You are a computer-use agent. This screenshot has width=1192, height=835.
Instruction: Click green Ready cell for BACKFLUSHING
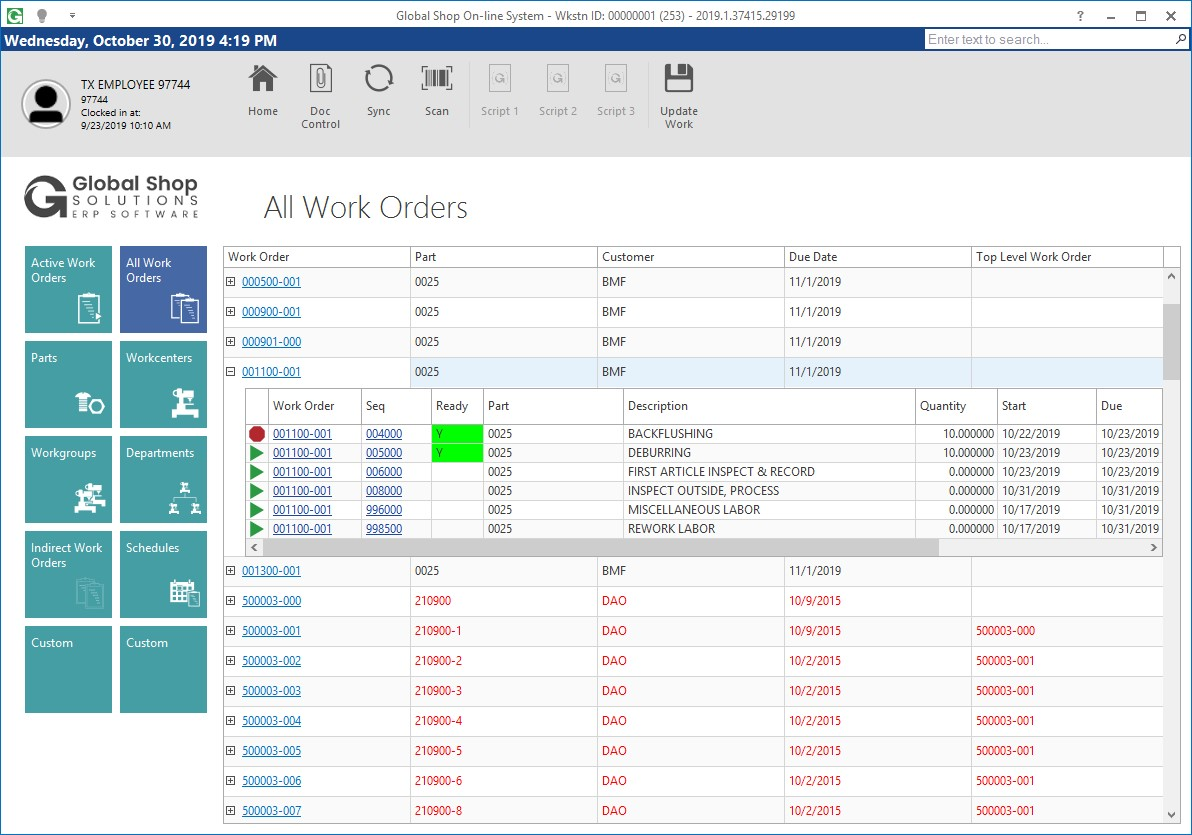click(457, 434)
